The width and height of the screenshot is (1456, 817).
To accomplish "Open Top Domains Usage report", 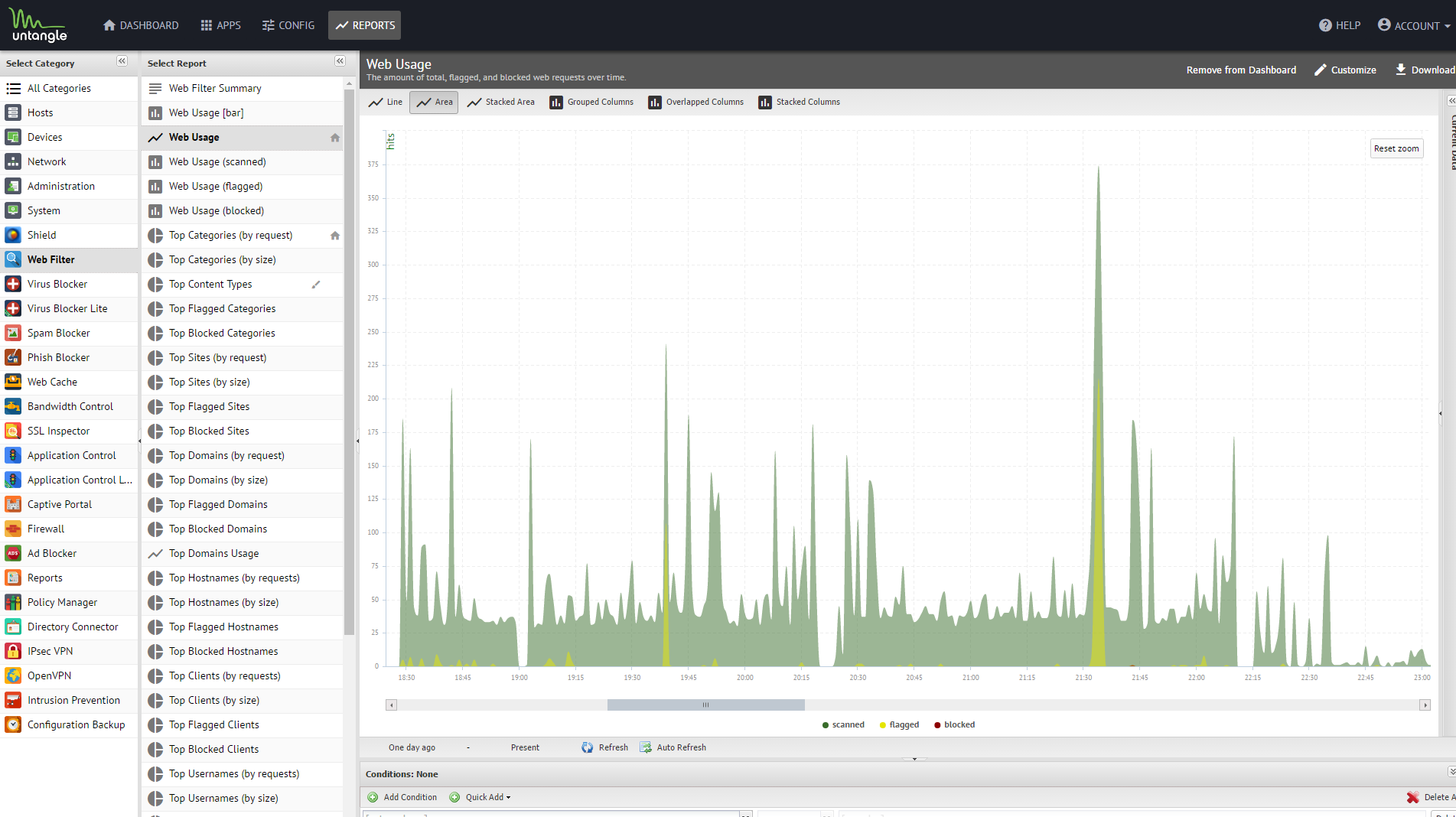I will 243,553.
